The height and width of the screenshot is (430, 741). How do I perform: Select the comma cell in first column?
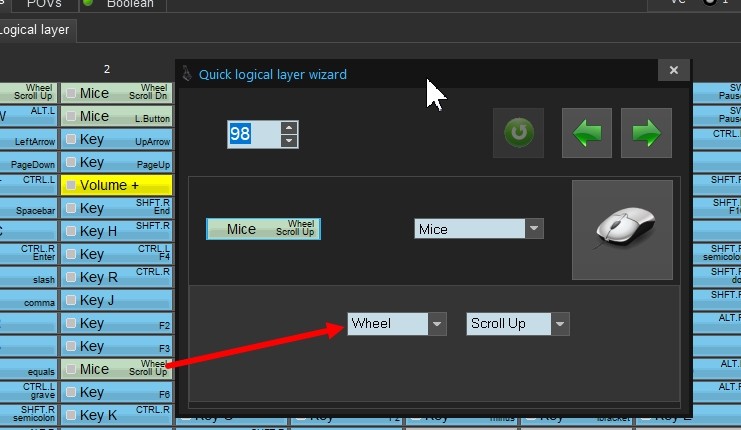tap(28, 300)
